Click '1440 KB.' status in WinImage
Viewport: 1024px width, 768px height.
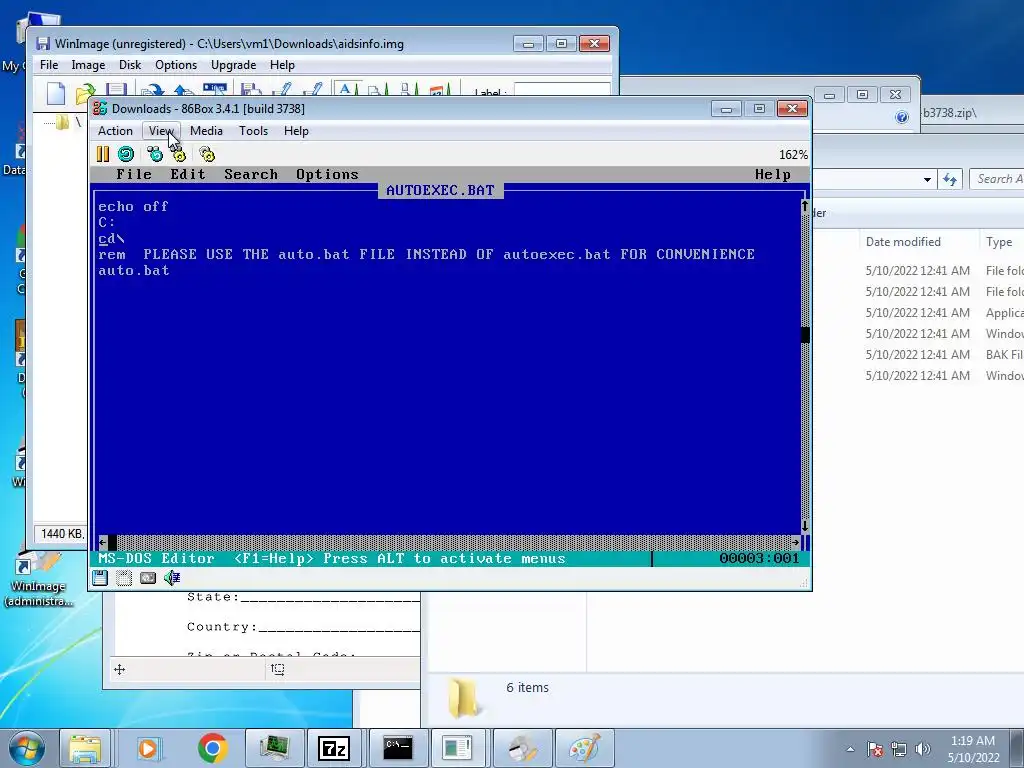(x=62, y=534)
